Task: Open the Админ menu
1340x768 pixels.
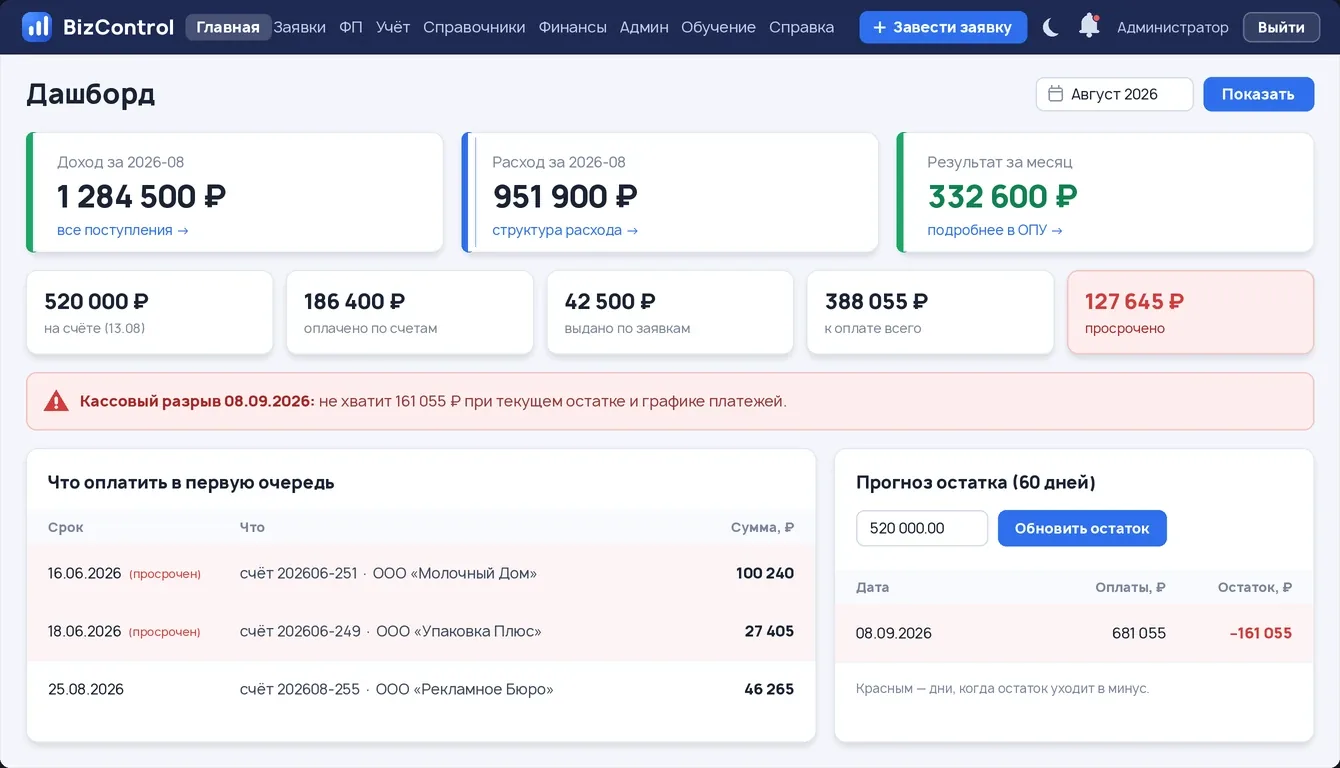Action: click(x=644, y=27)
